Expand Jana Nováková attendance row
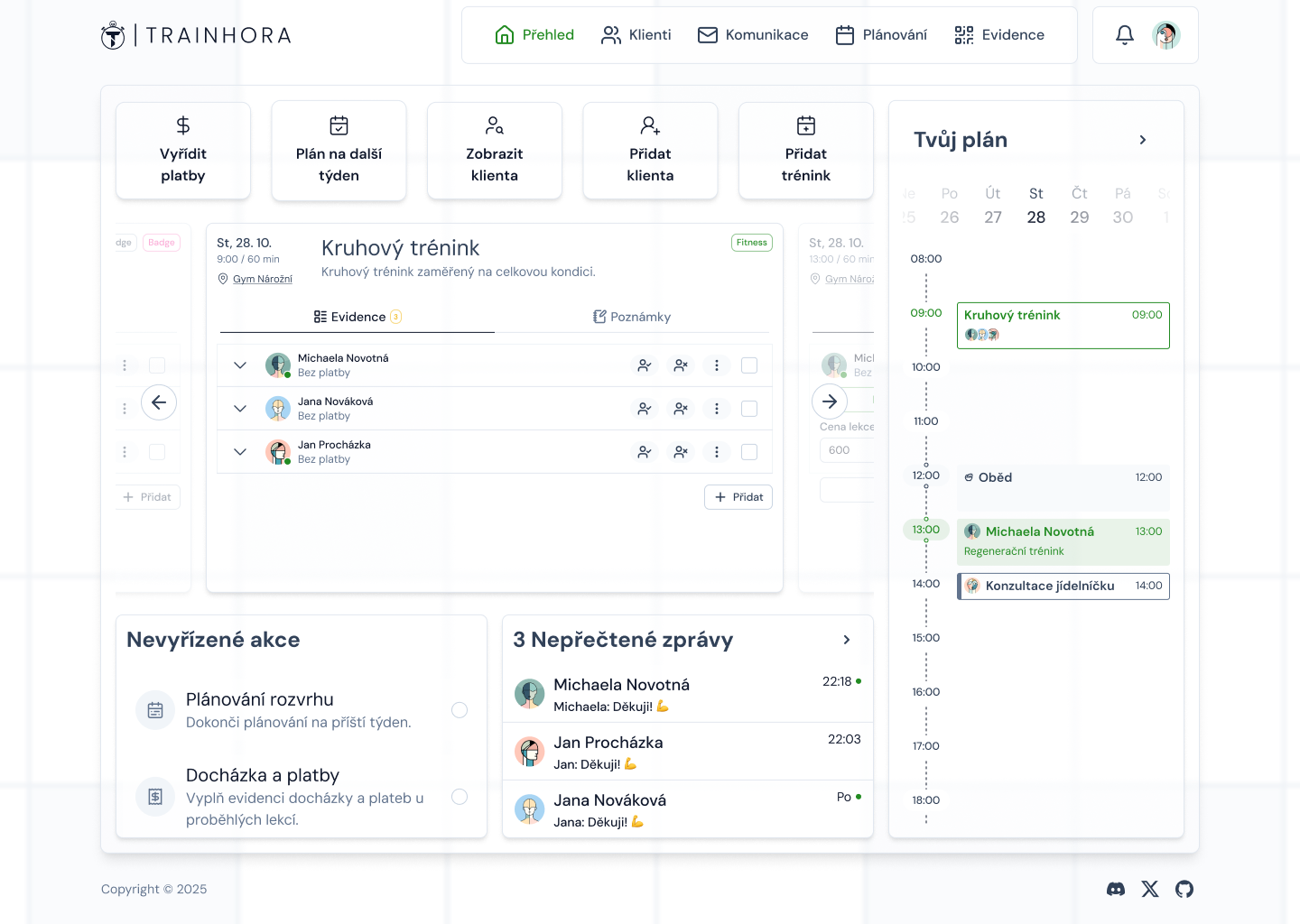The height and width of the screenshot is (924, 1300). click(240, 409)
